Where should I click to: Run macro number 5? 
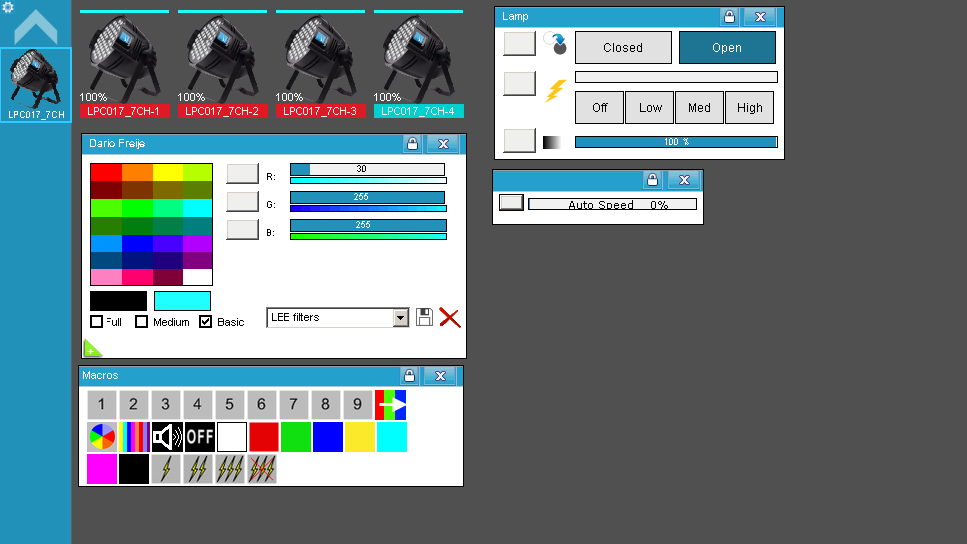pos(229,405)
